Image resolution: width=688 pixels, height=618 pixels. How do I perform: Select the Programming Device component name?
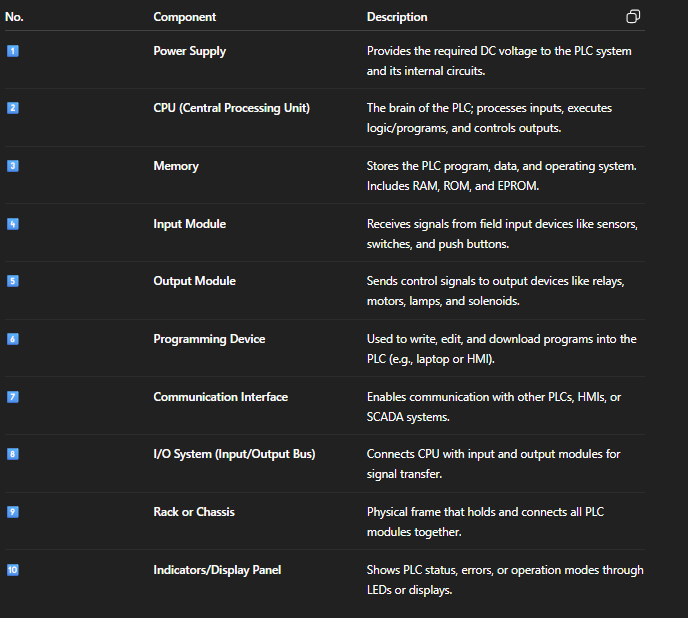[209, 339]
